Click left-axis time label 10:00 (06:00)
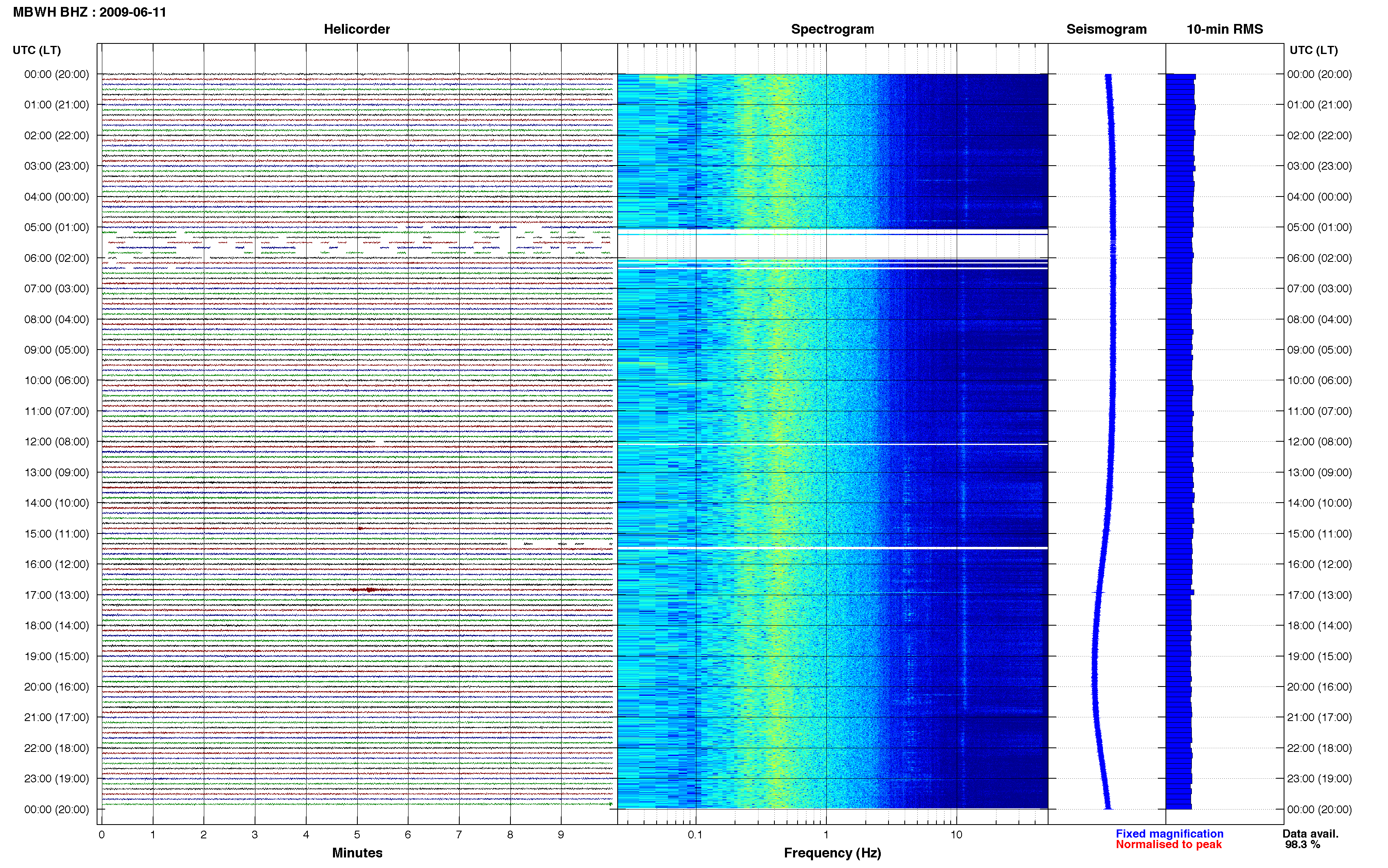 click(x=56, y=380)
